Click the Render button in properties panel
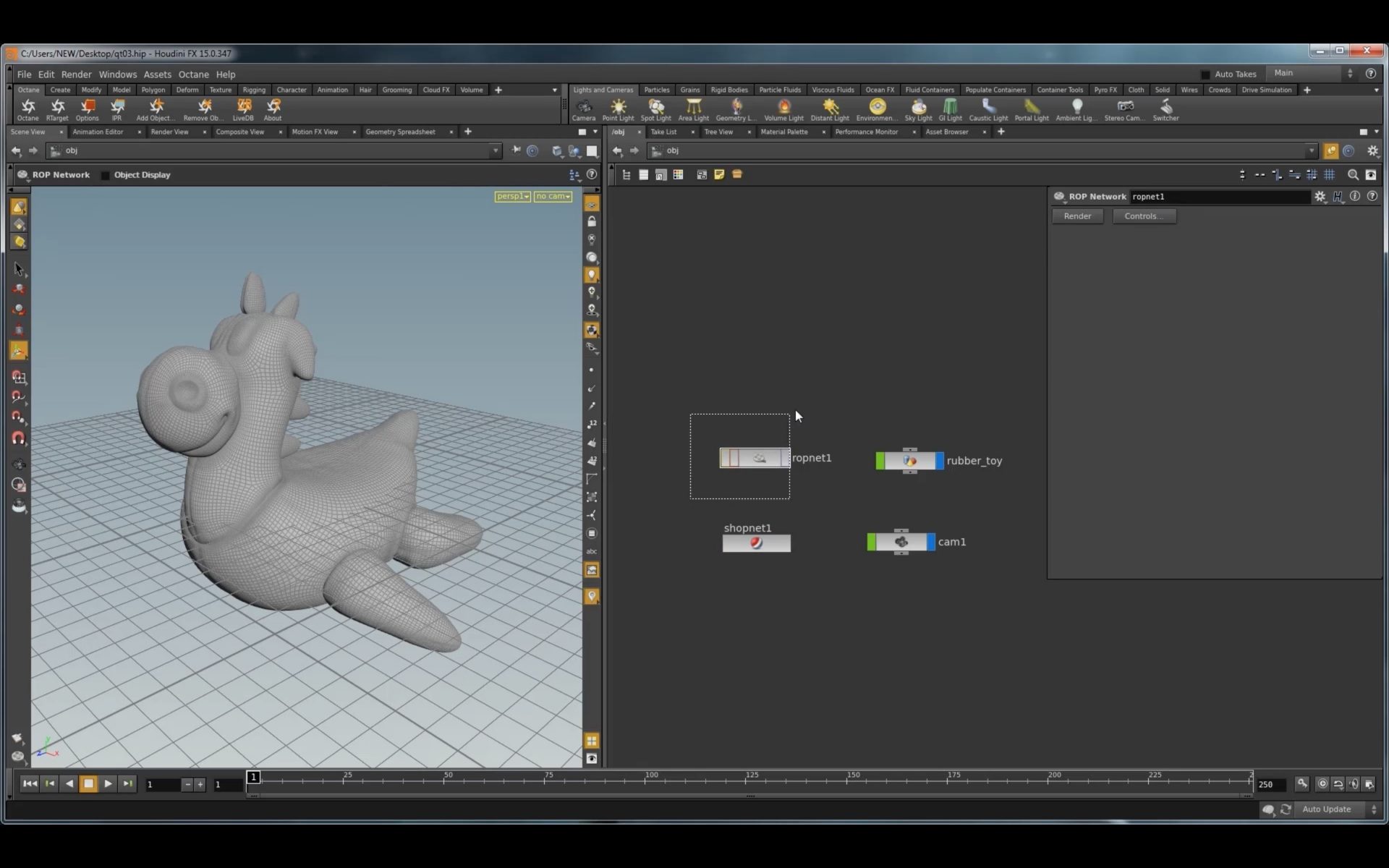Image resolution: width=1389 pixels, height=868 pixels. coord(1078,216)
